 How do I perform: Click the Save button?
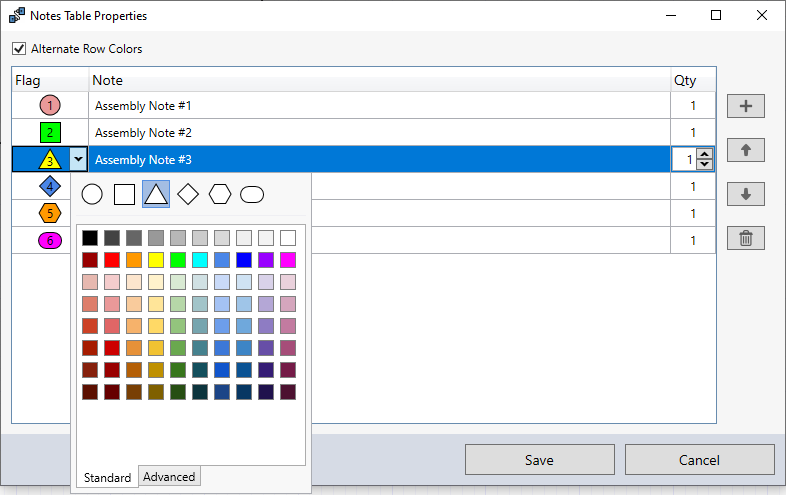click(x=539, y=460)
